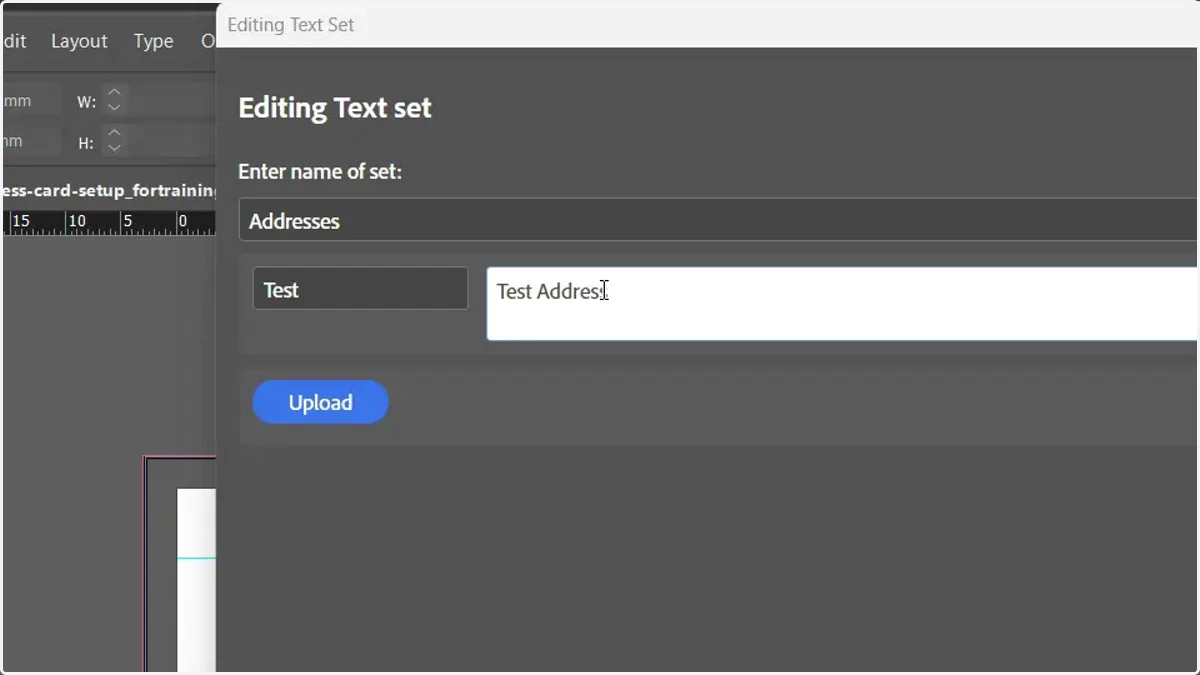
Task: Click the horizontal ruler in InDesign
Action: [x=109, y=222]
